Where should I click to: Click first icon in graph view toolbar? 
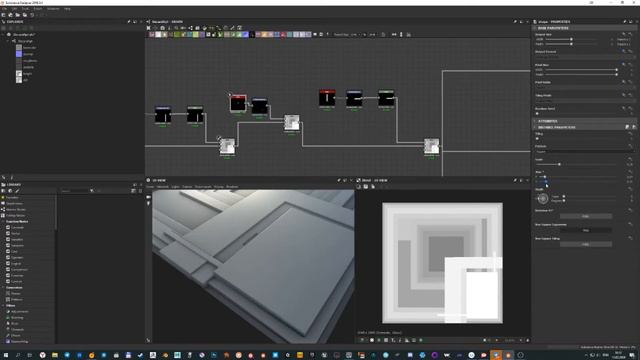149,28
